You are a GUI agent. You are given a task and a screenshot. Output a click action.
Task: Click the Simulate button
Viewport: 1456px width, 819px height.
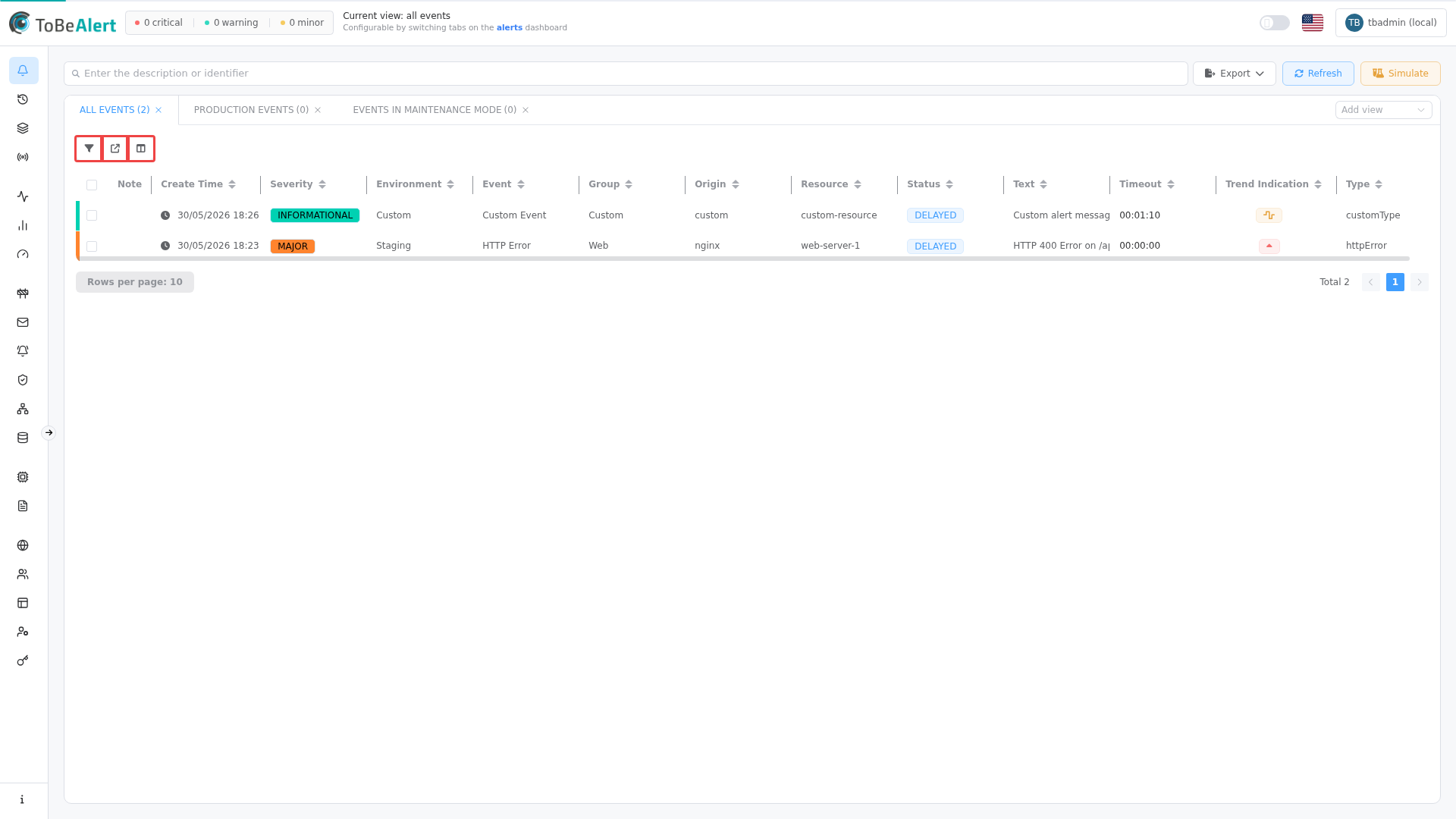1400,74
